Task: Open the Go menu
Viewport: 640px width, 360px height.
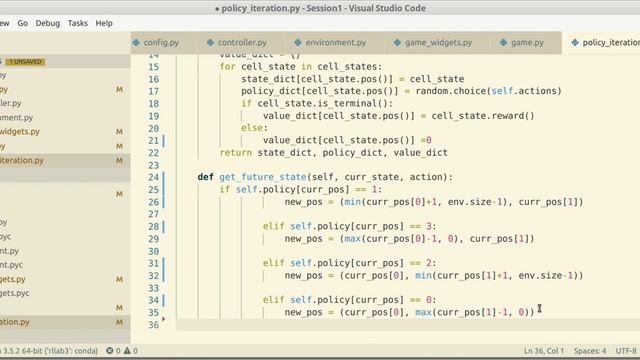Action: click(23, 23)
